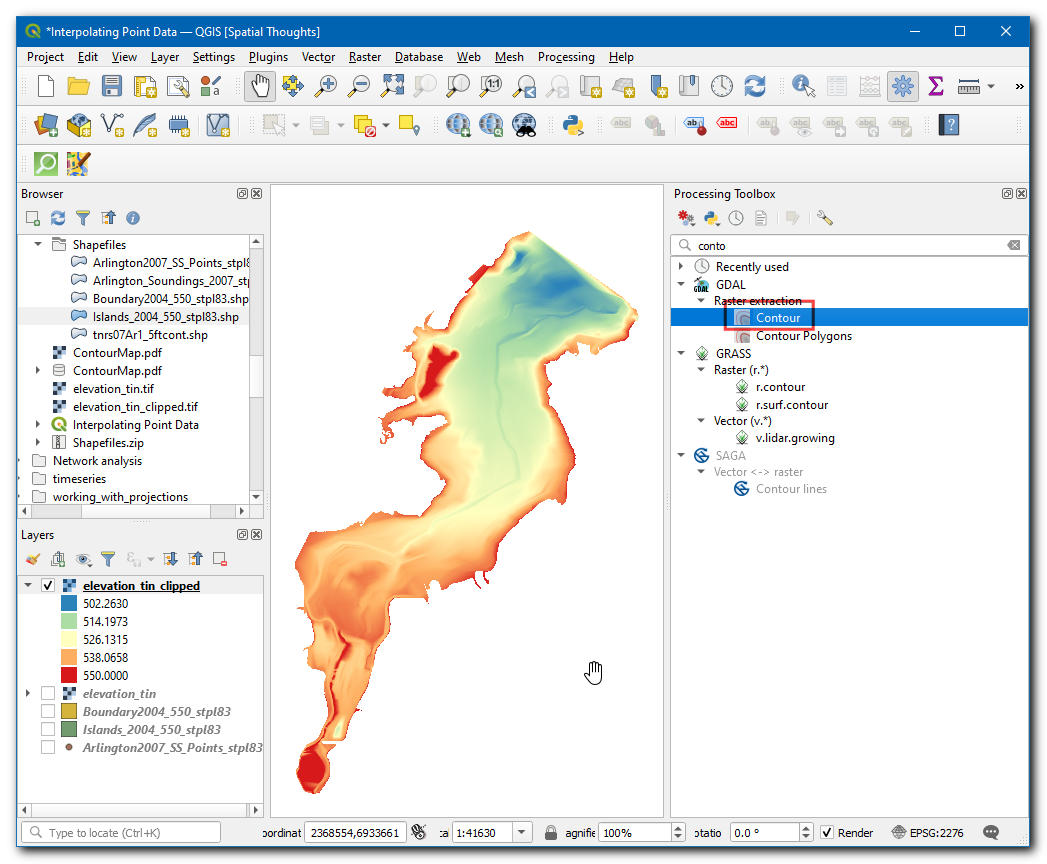Open Processing Toolbox options wrench icon
1047x864 pixels.
pos(825,218)
